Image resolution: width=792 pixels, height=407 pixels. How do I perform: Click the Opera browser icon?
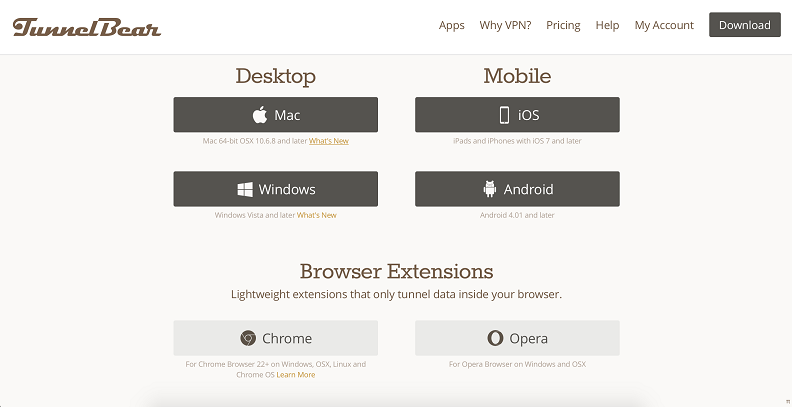coord(494,338)
